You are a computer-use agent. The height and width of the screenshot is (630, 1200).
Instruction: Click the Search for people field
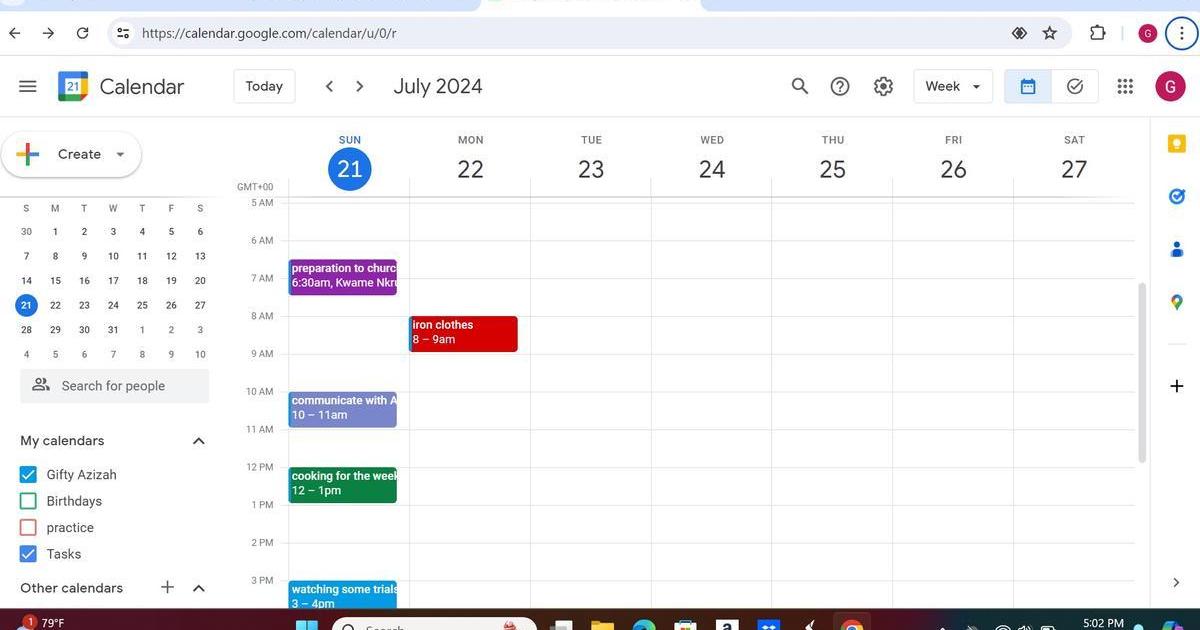pos(114,386)
